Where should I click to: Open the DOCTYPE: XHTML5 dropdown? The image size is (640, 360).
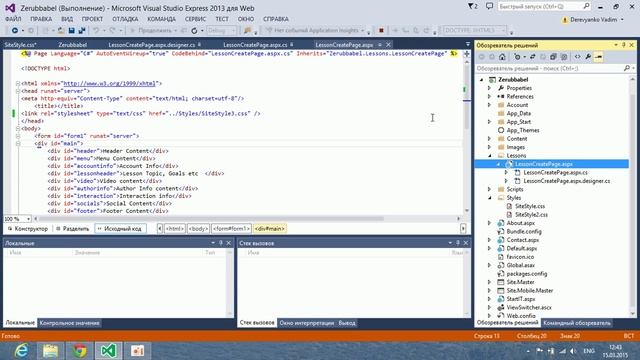click(x=474, y=30)
